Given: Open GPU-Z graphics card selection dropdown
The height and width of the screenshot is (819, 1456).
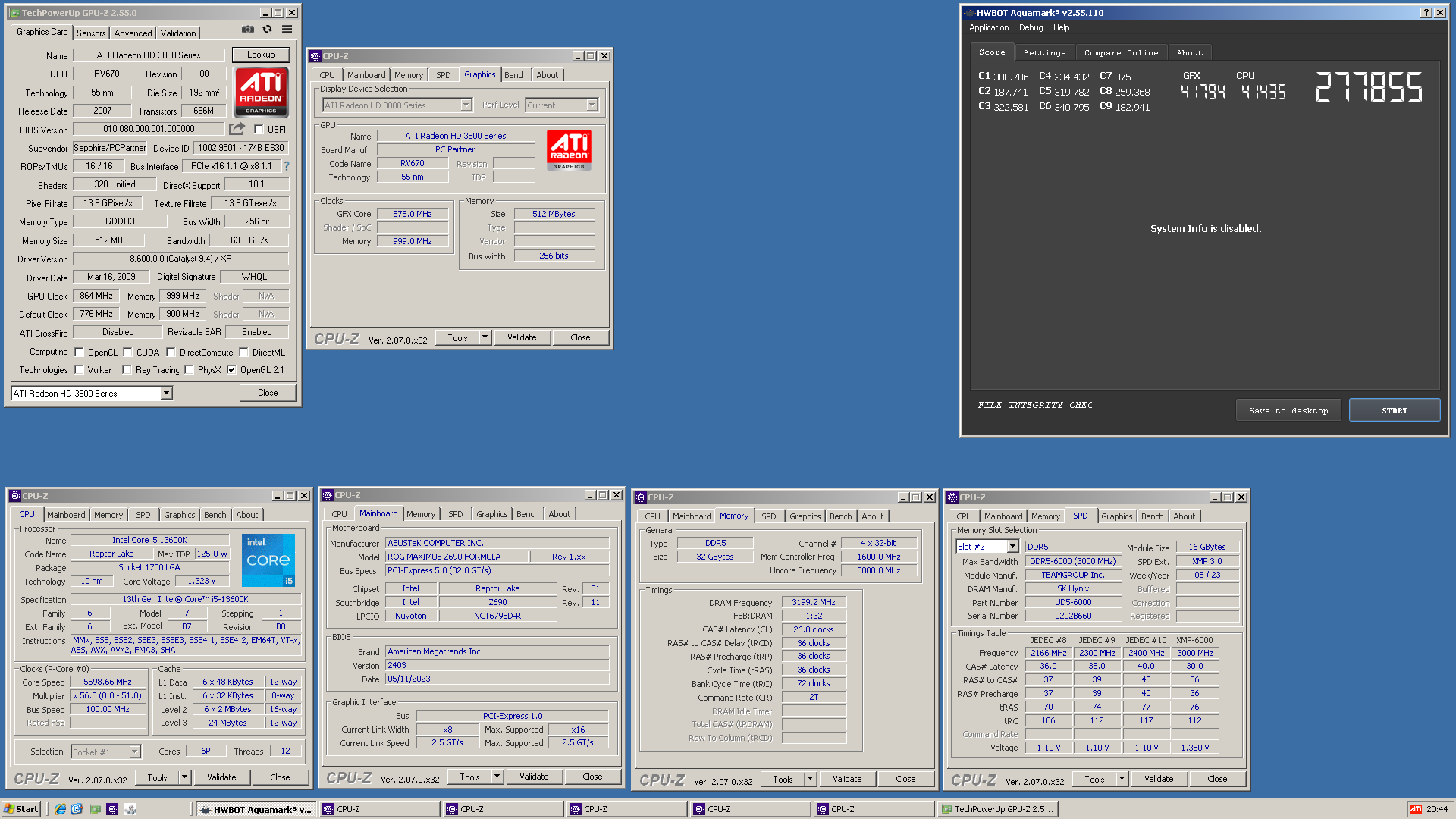Looking at the screenshot, I should (167, 393).
